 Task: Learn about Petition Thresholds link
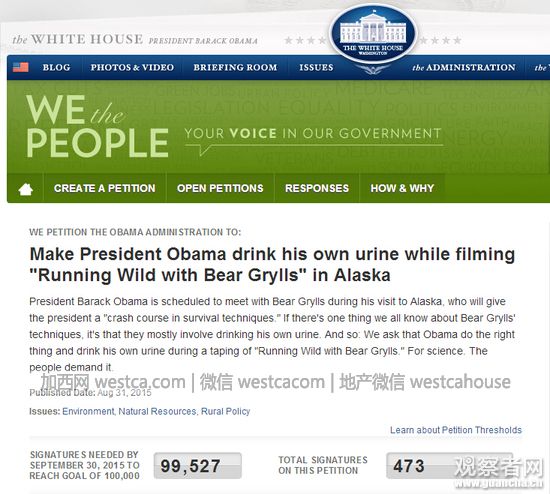pos(456,430)
